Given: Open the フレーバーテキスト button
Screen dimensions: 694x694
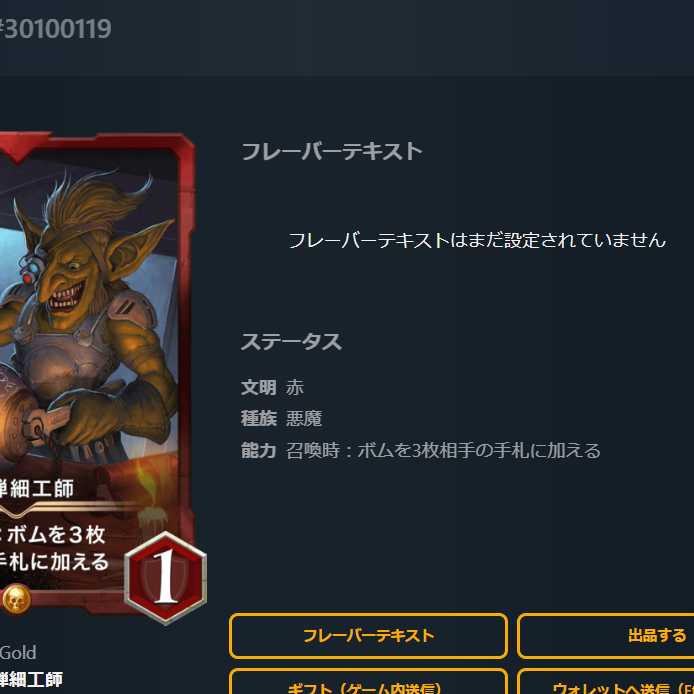Looking at the screenshot, I should pyautogui.click(x=368, y=636).
